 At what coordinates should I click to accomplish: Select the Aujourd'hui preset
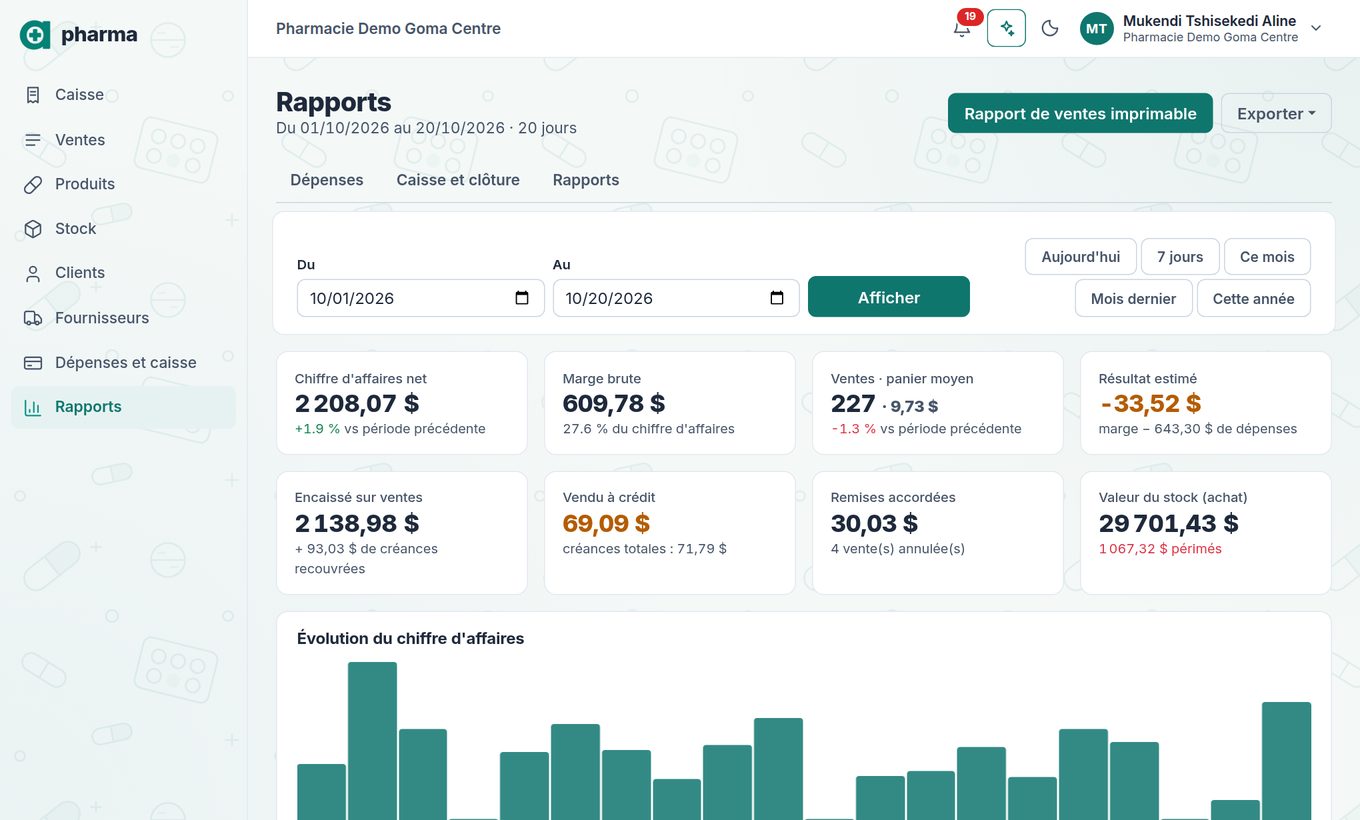click(1081, 257)
